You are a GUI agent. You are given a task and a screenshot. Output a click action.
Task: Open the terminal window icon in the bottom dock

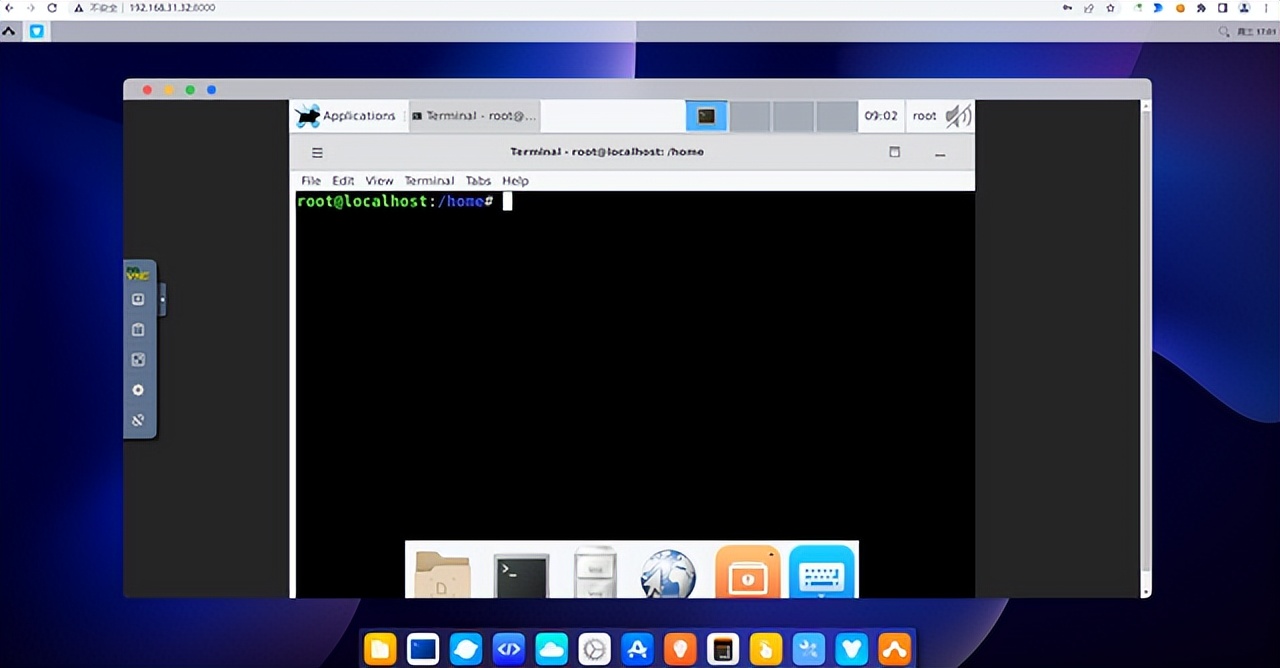(723, 649)
